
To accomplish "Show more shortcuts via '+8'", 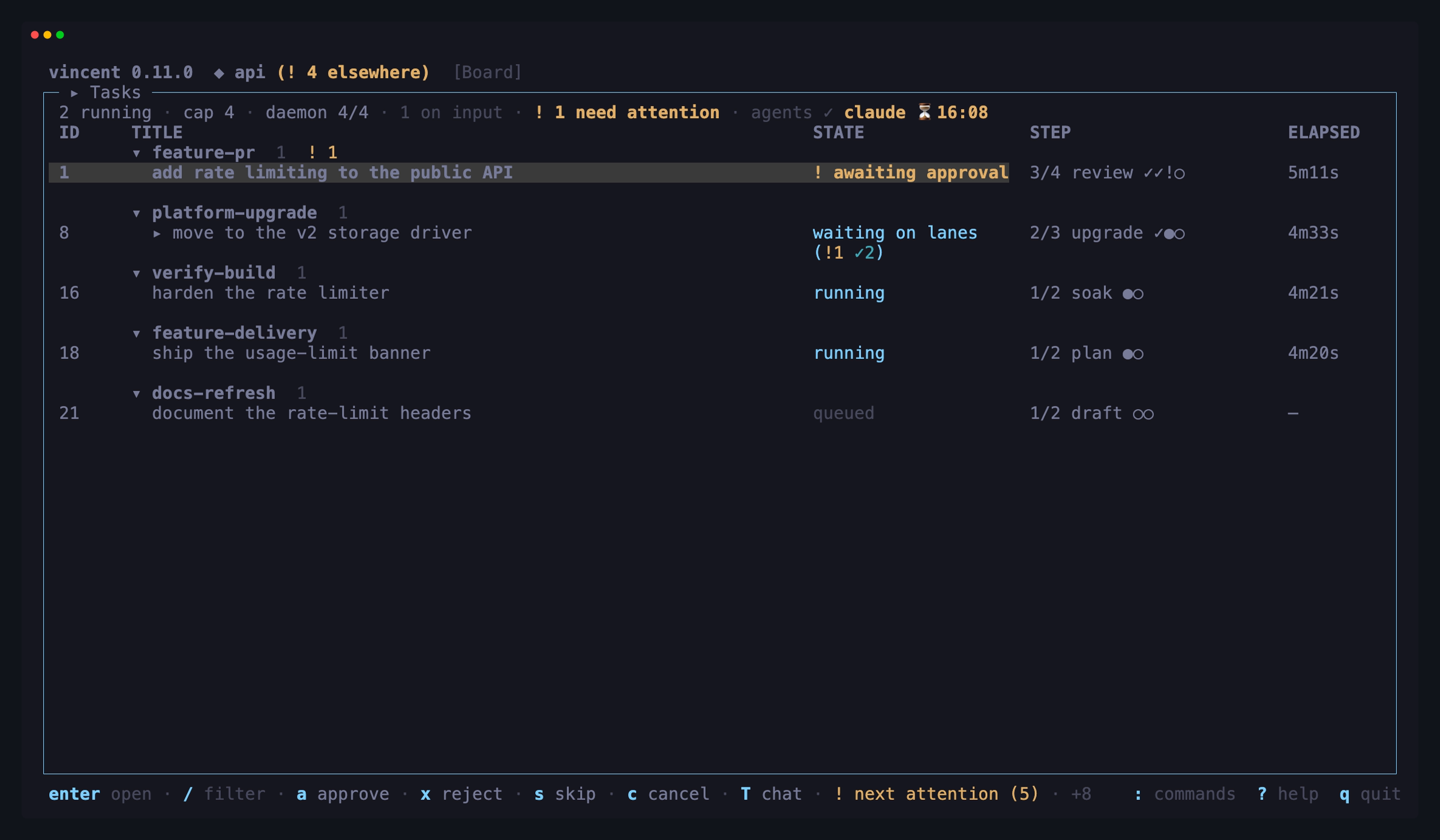I will [1081, 794].
